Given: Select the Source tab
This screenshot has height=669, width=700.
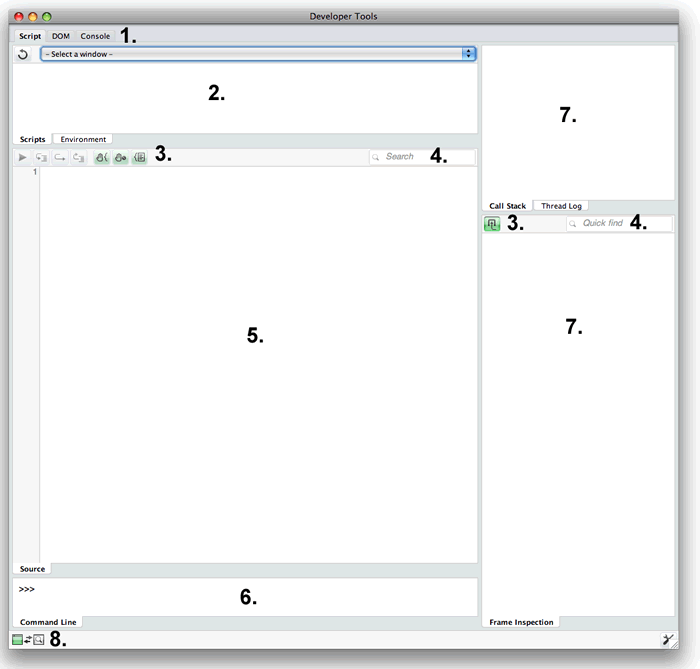Looking at the screenshot, I should click(32, 569).
